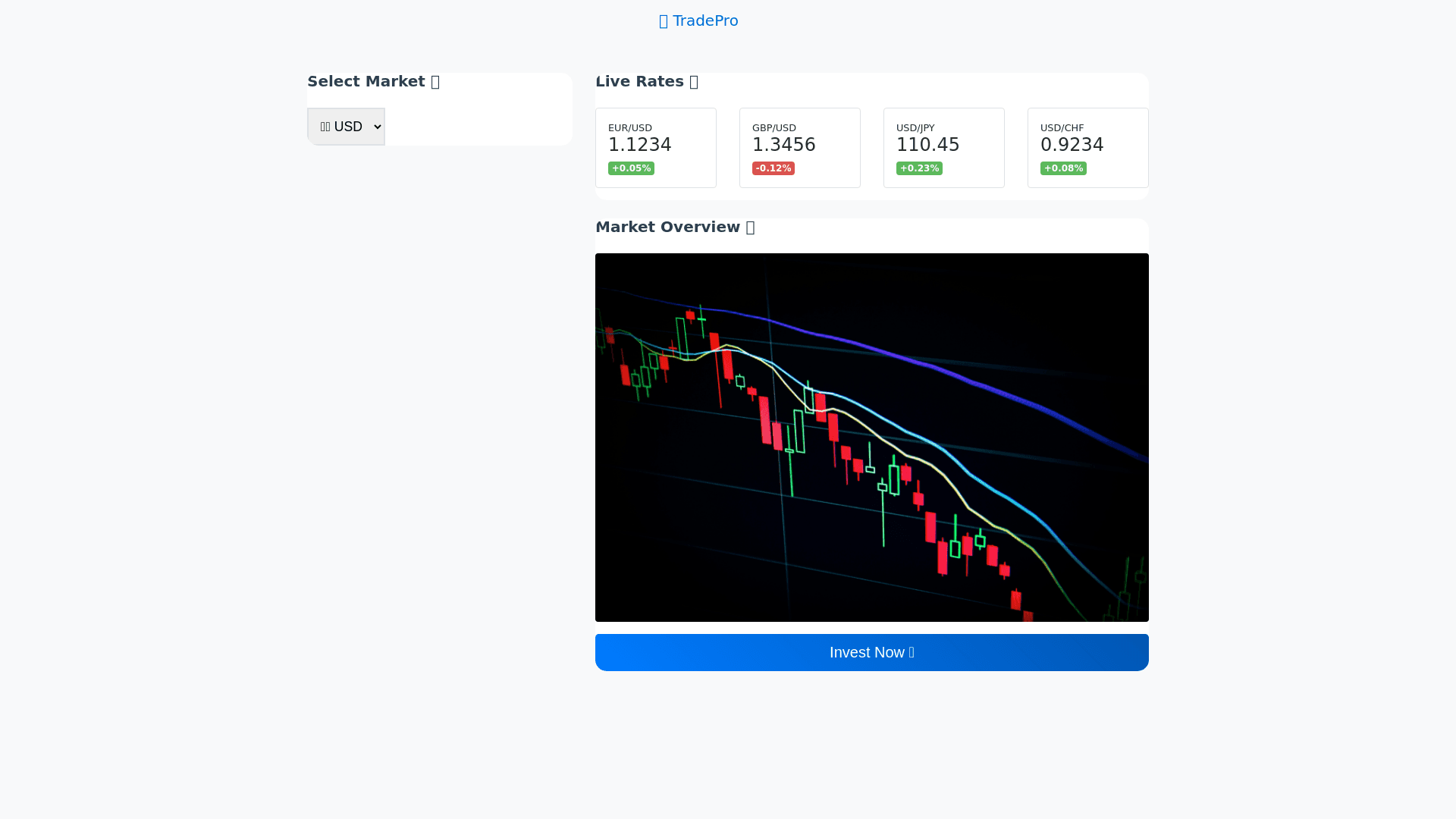Click the icon inside Invest Now button
The height and width of the screenshot is (819, 1456).
point(912,652)
